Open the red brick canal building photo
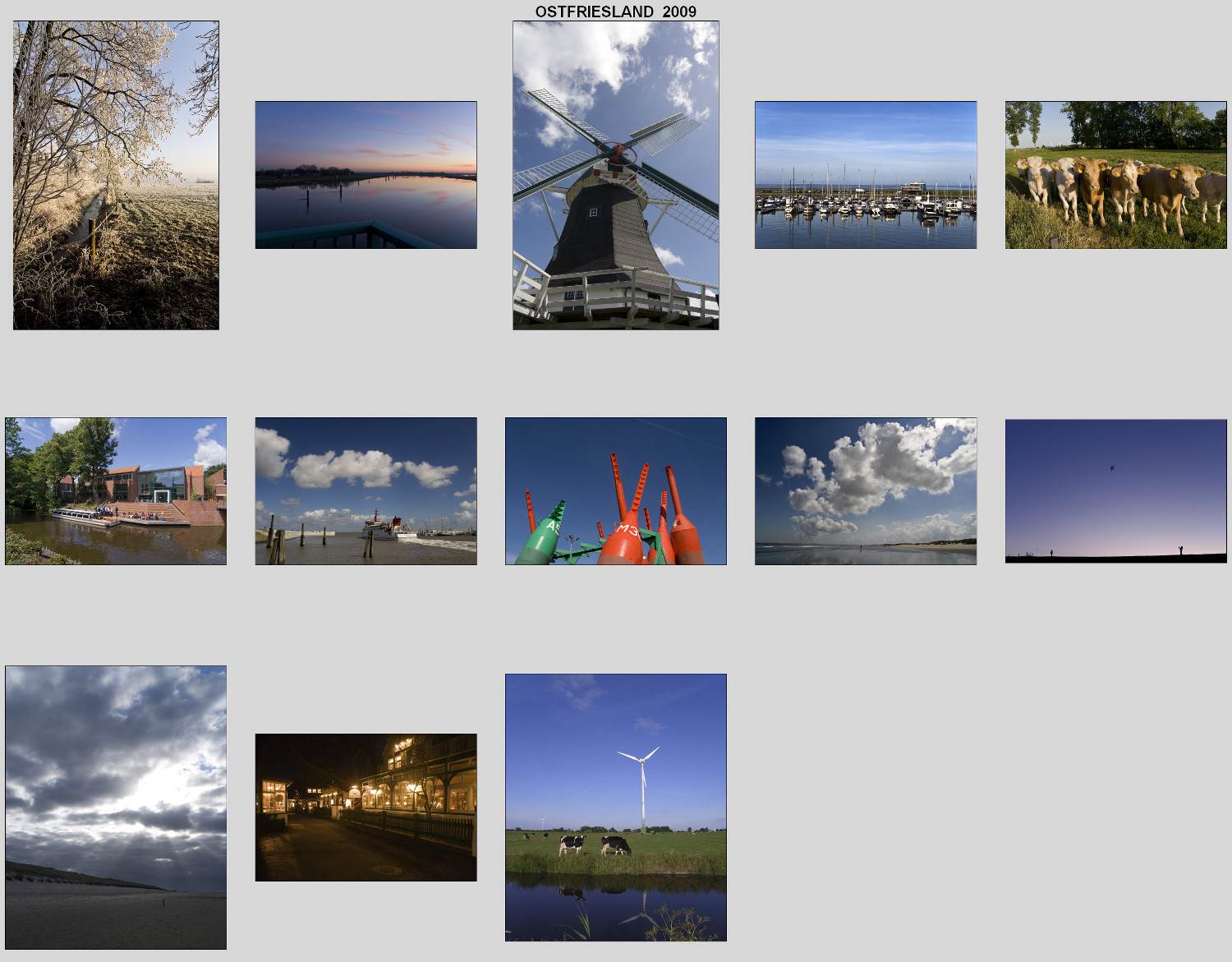This screenshot has width=1232, height=962. click(x=116, y=490)
